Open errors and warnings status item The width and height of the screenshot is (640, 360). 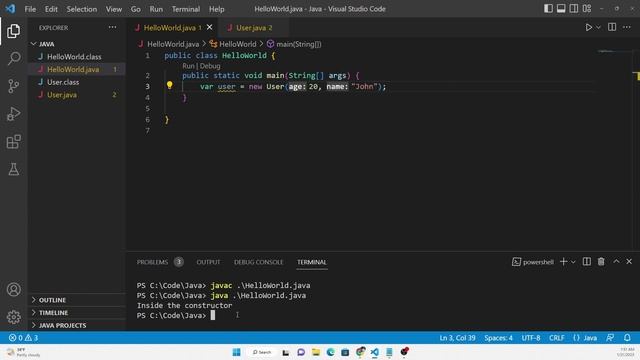[x=23, y=338]
